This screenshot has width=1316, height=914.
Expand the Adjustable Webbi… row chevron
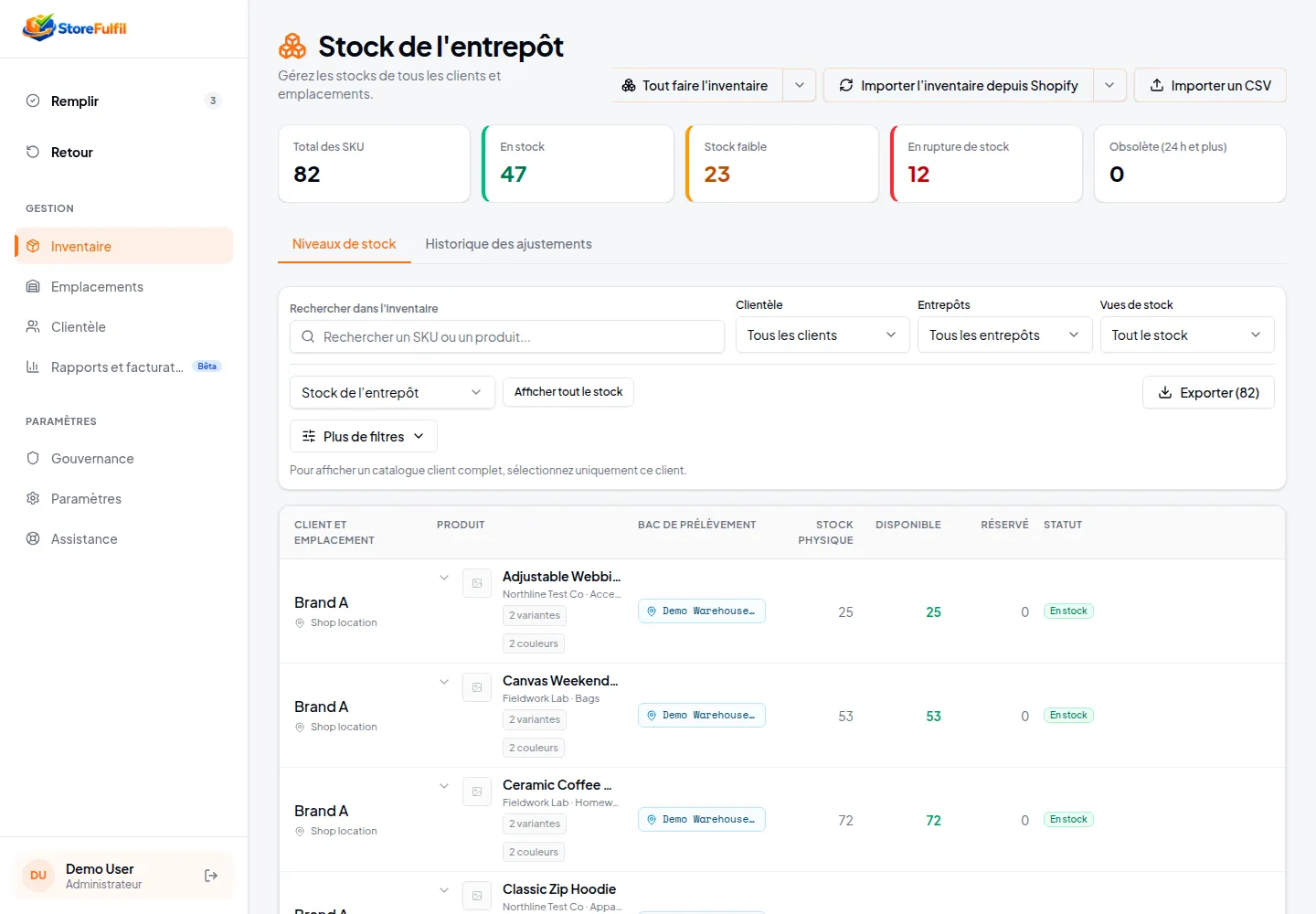(x=444, y=578)
